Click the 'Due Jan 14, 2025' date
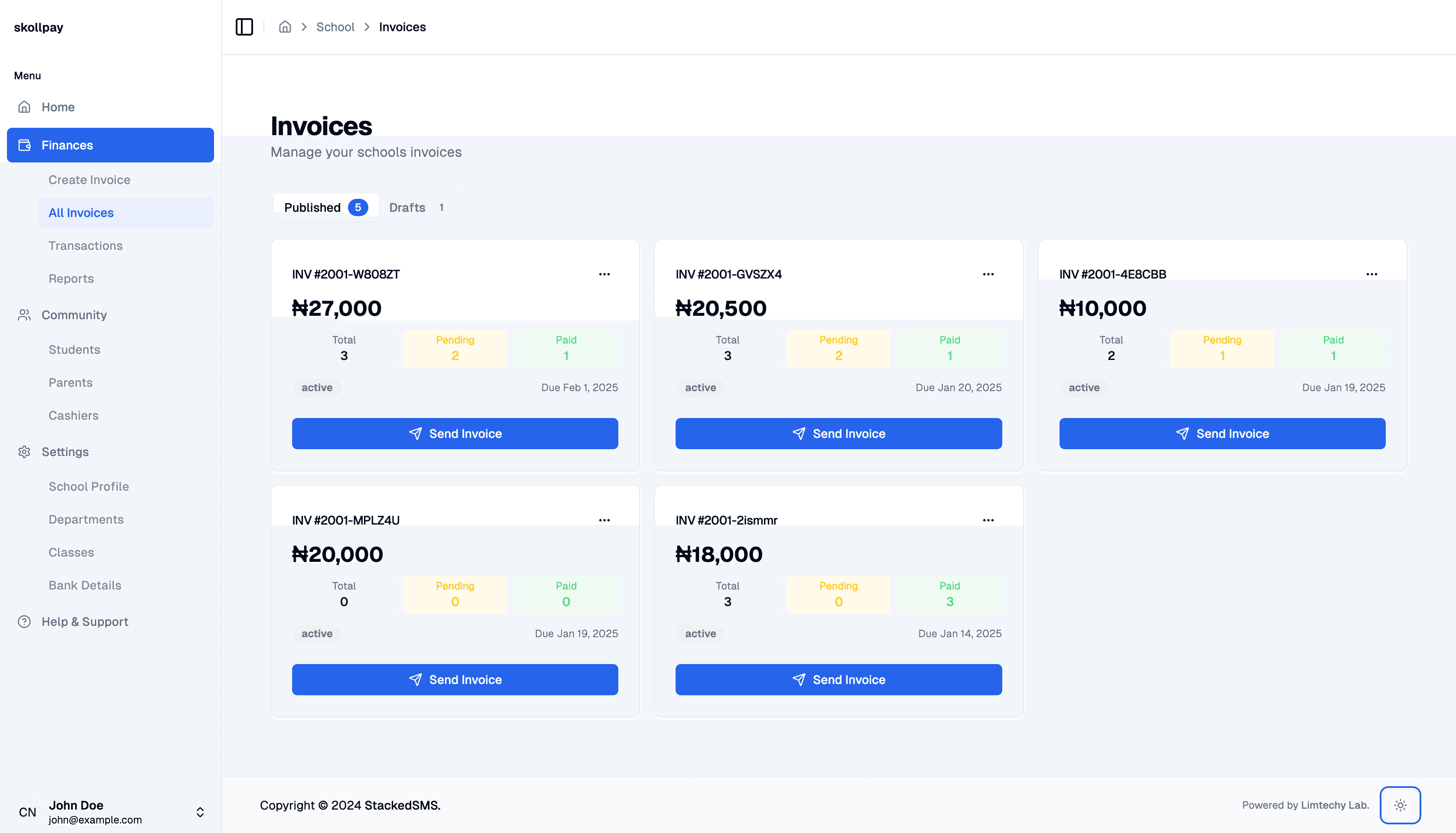 click(x=960, y=634)
